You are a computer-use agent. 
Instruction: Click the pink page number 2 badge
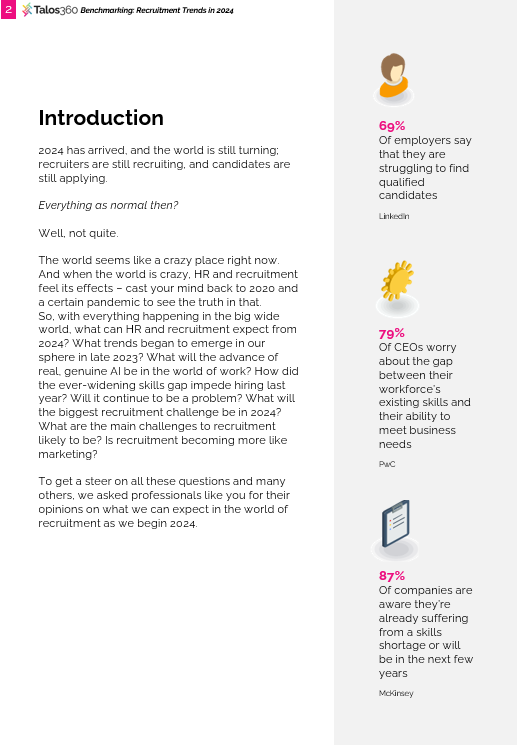(x=8, y=10)
